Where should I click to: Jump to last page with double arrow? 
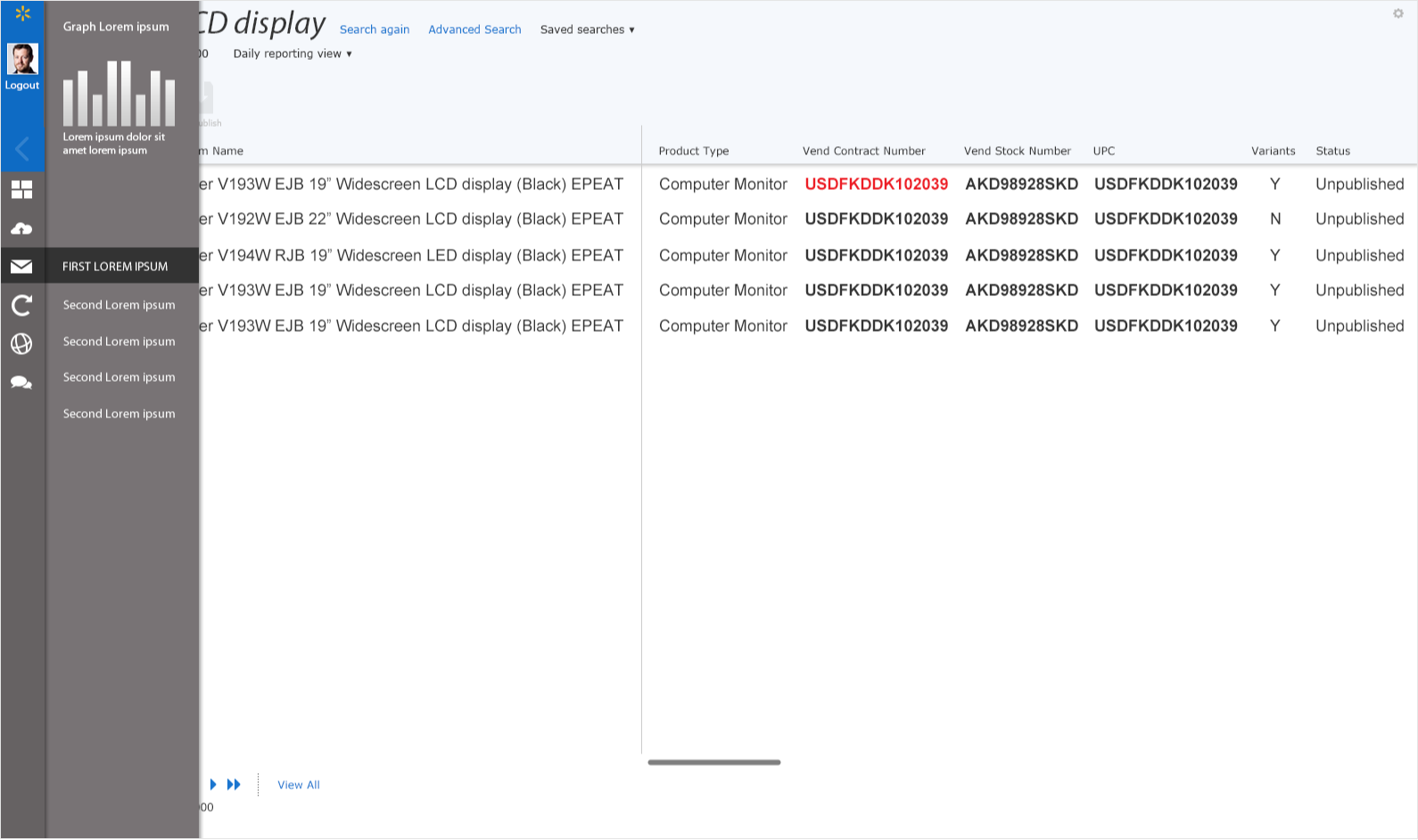(234, 785)
